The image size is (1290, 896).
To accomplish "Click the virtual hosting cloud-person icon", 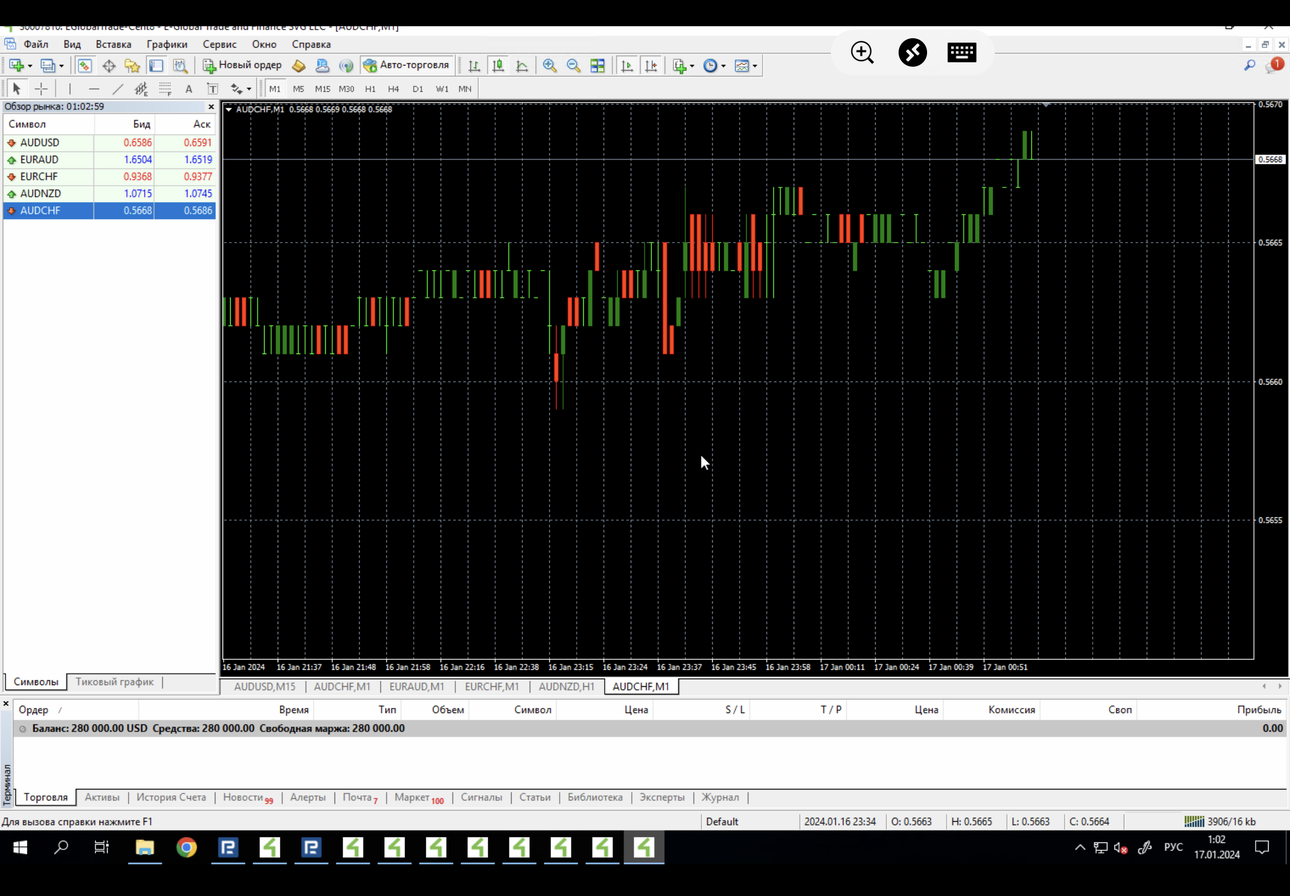I will pyautogui.click(x=322, y=66).
